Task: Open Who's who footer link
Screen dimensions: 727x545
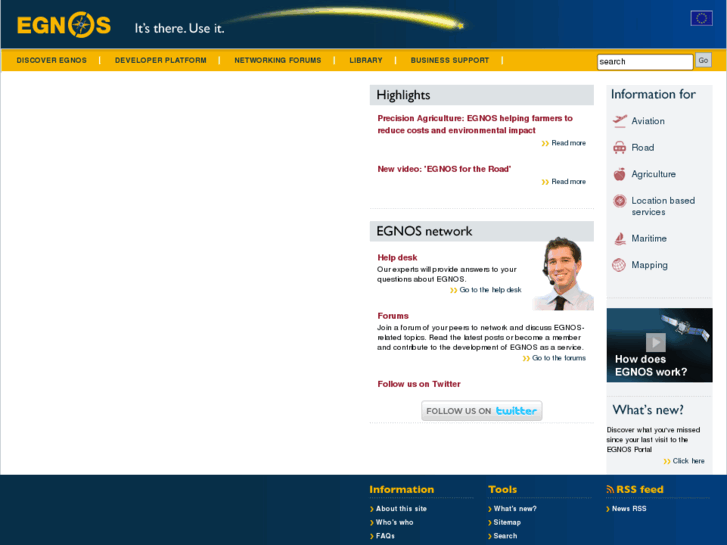Action: tap(394, 522)
